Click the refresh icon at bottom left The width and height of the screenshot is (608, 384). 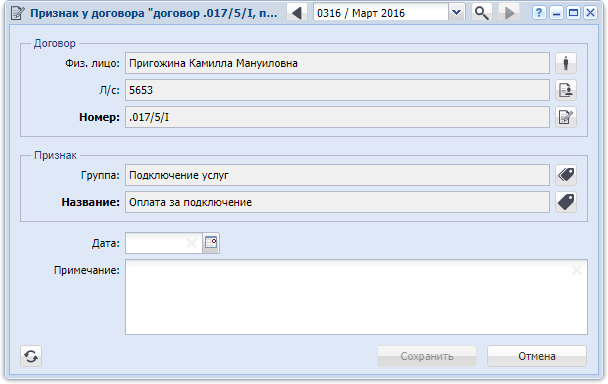[x=31, y=356]
